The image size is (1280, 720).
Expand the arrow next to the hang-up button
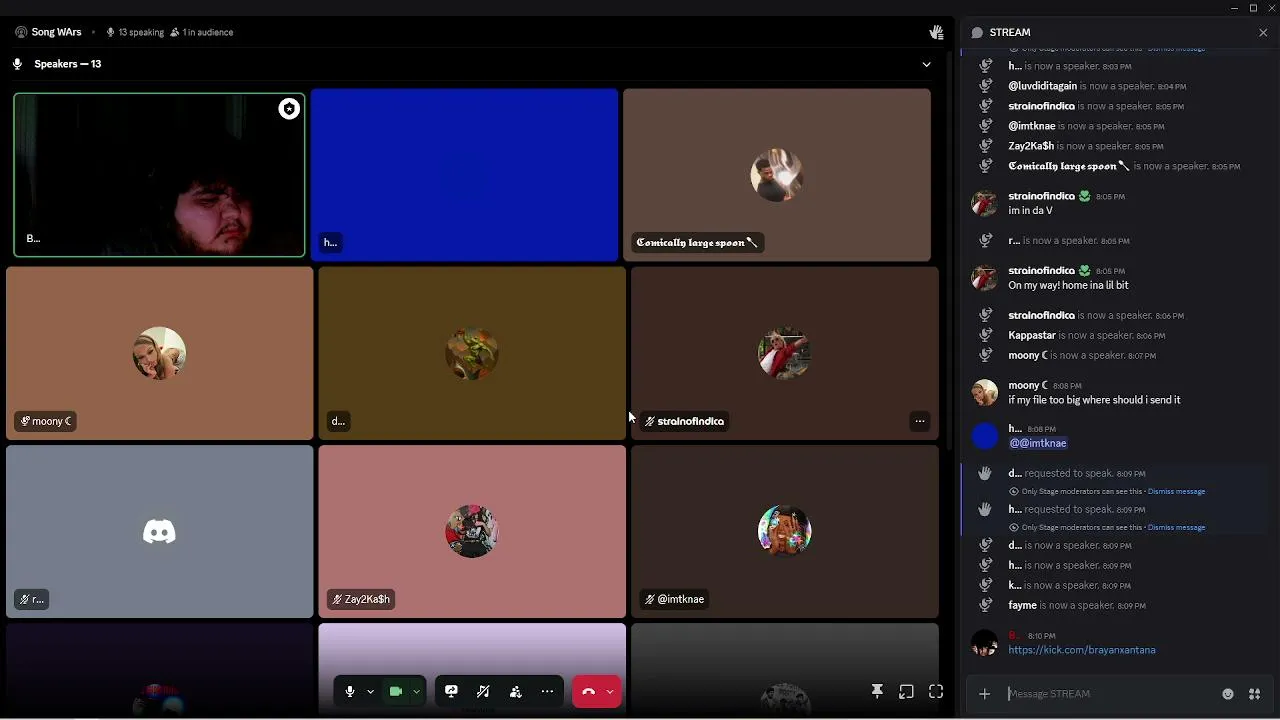tap(610, 692)
